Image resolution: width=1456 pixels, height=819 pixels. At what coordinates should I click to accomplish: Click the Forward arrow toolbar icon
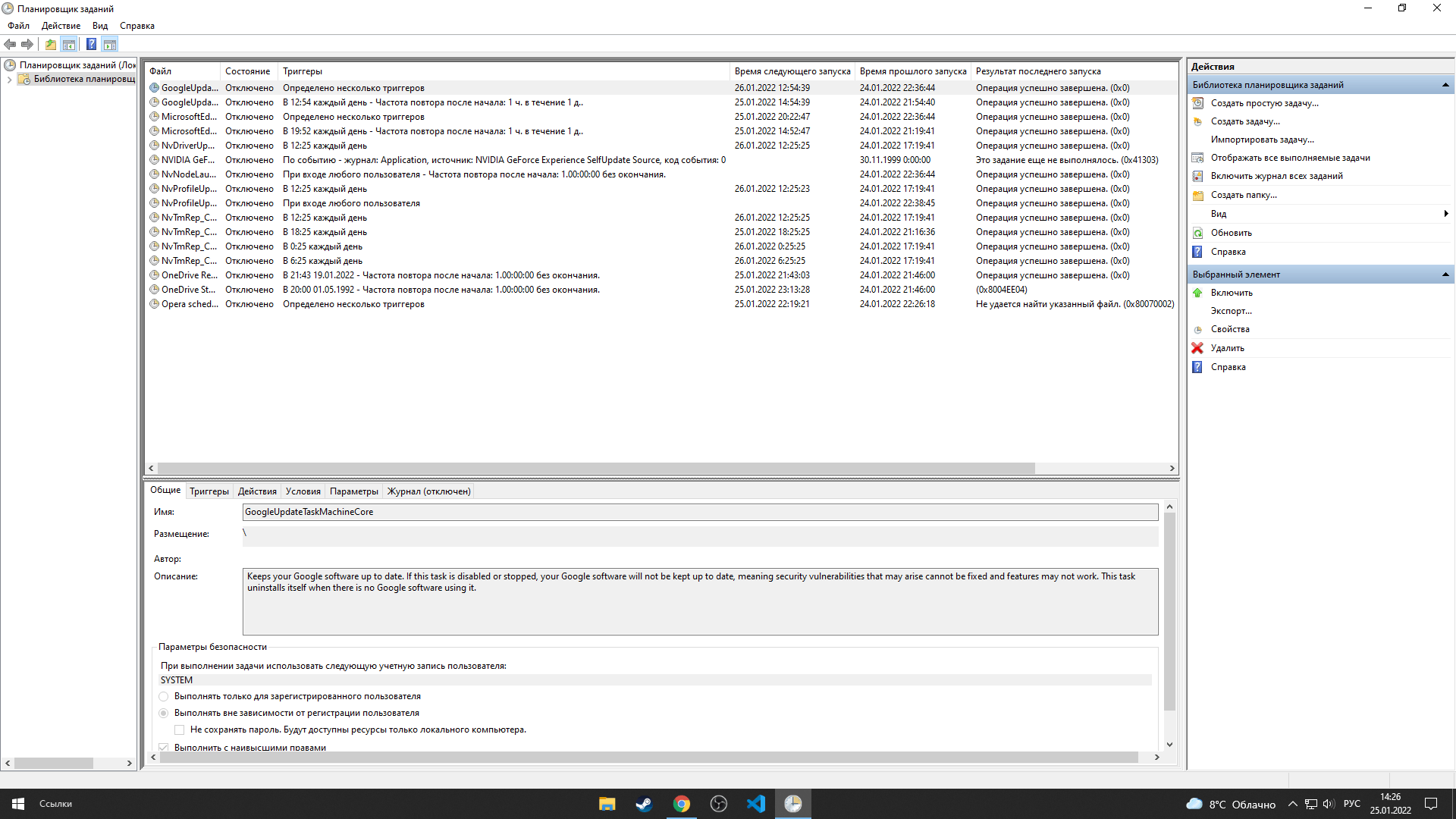coord(27,44)
